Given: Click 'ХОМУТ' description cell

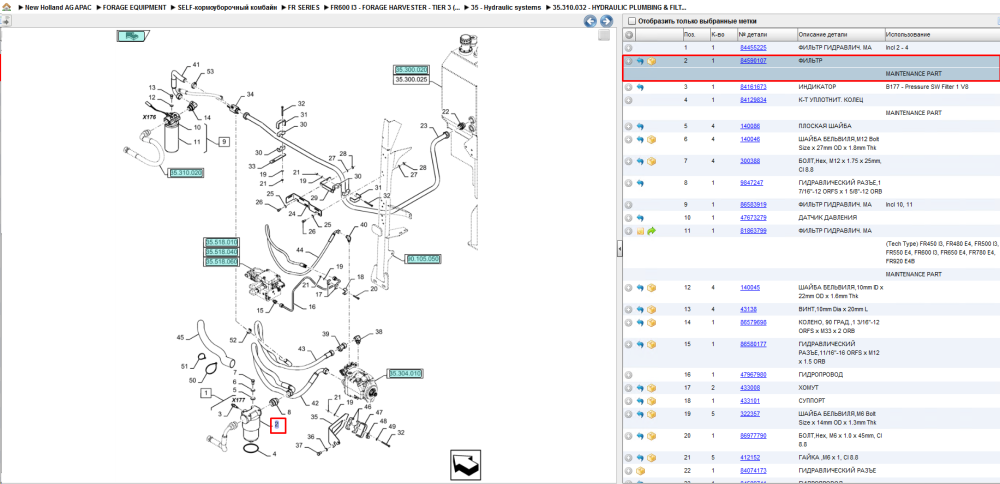Looking at the screenshot, I should tap(808, 388).
